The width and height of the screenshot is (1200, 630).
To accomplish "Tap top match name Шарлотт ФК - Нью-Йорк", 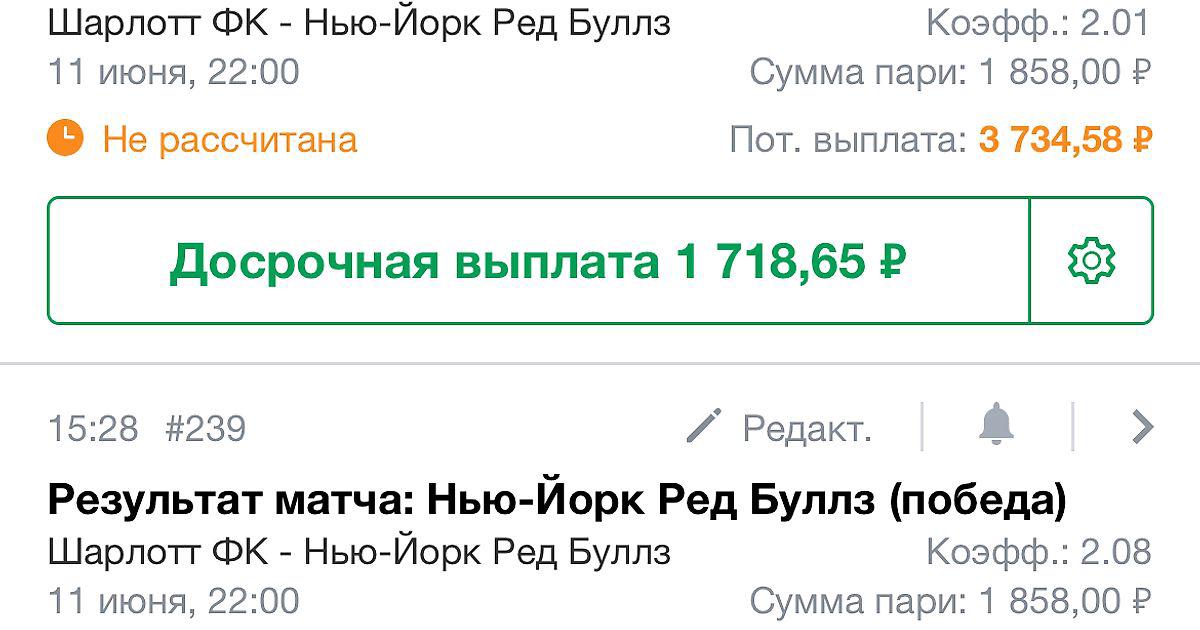I will pos(359,22).
